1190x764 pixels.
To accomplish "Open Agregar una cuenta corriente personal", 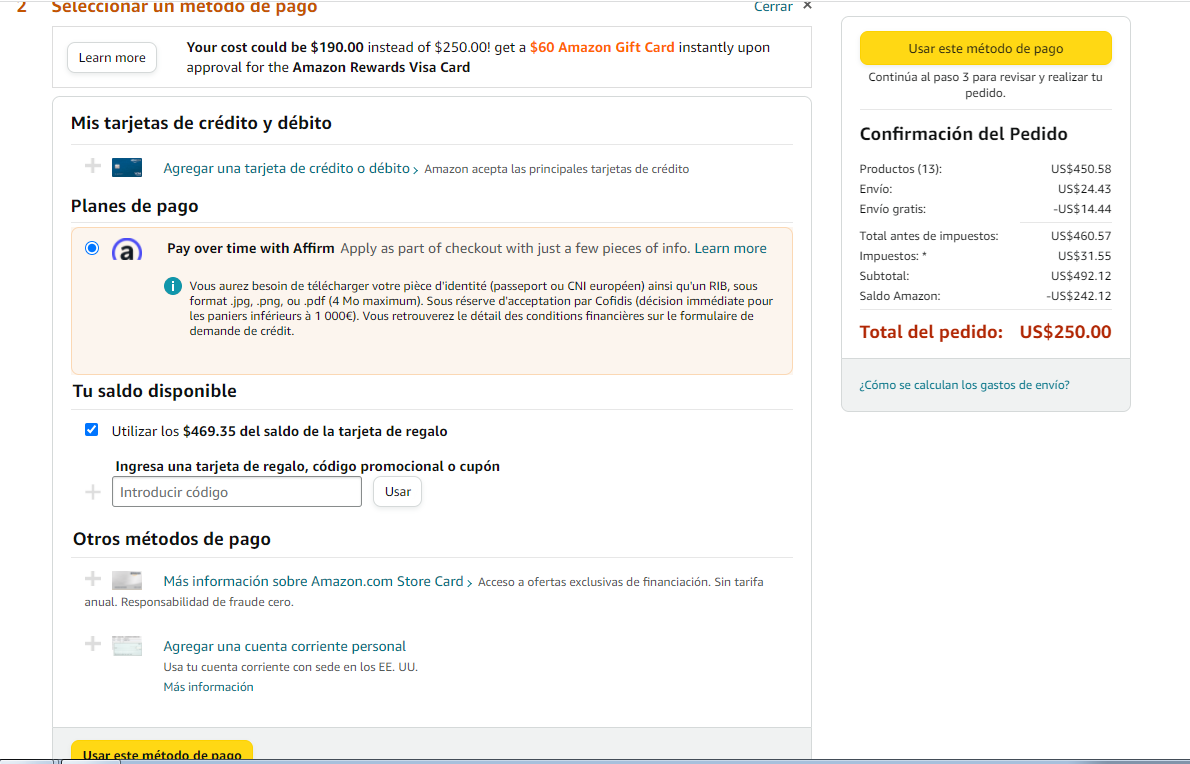I will (285, 646).
